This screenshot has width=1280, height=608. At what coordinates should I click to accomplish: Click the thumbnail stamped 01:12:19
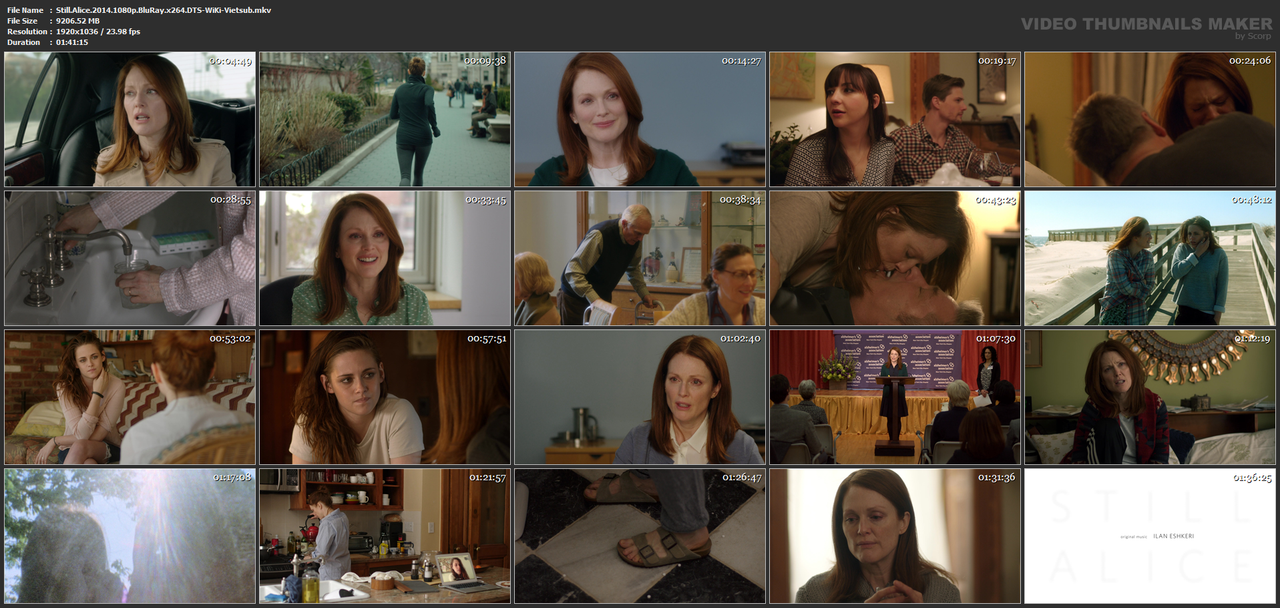point(1150,397)
